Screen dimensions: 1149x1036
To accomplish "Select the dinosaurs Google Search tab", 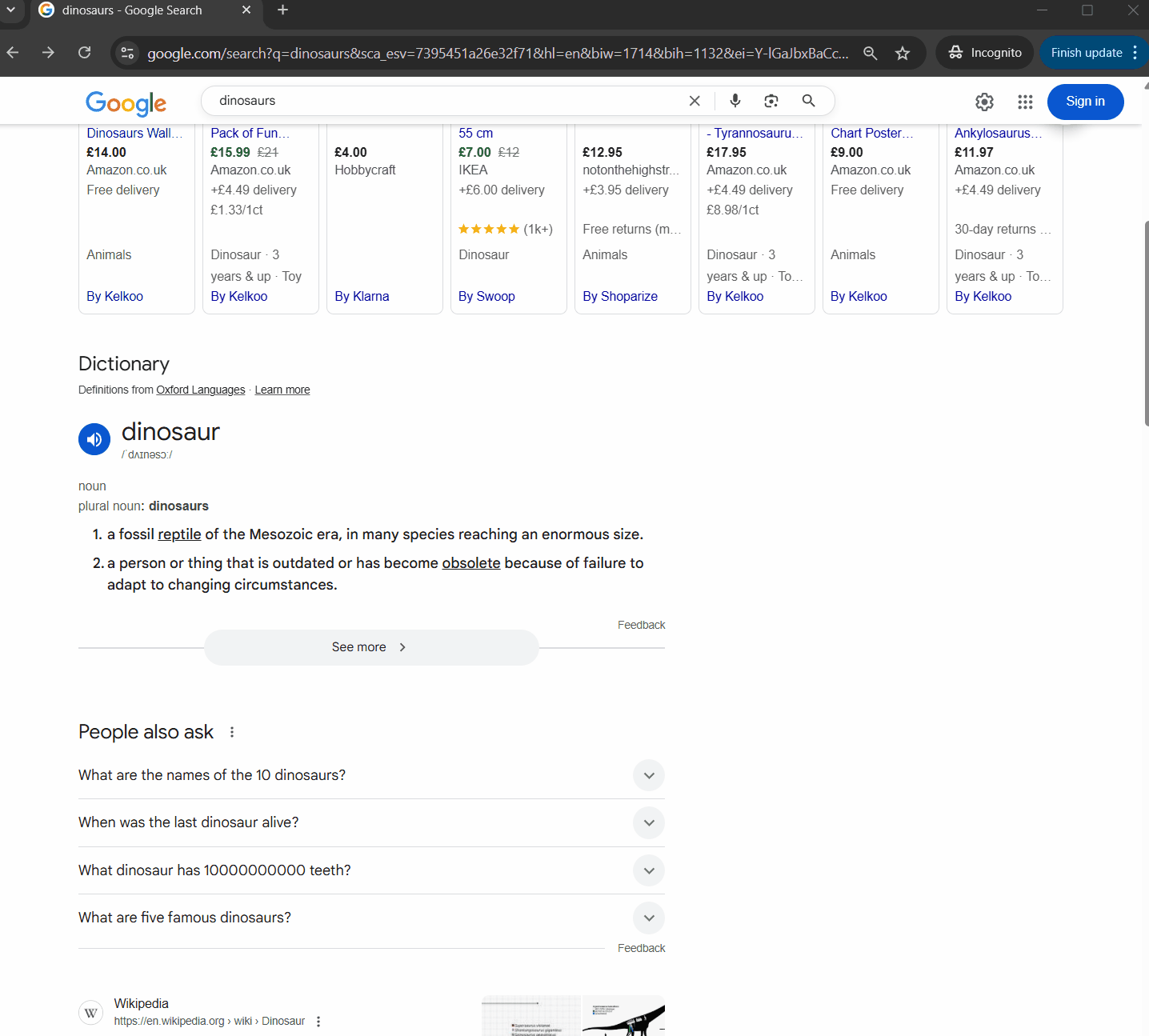I will [x=132, y=10].
